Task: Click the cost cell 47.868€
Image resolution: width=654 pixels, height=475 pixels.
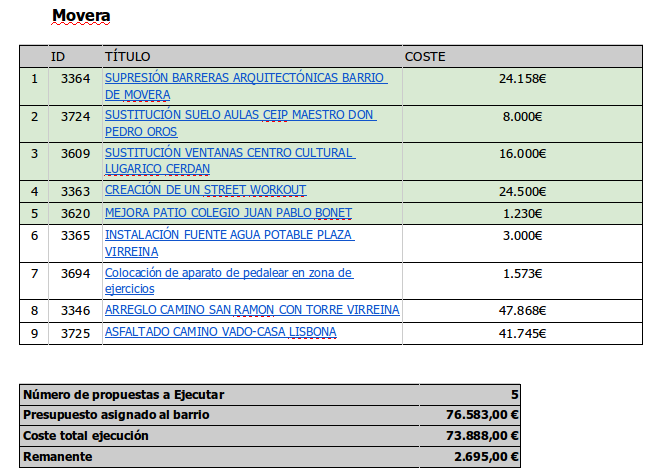Action: coord(520,310)
